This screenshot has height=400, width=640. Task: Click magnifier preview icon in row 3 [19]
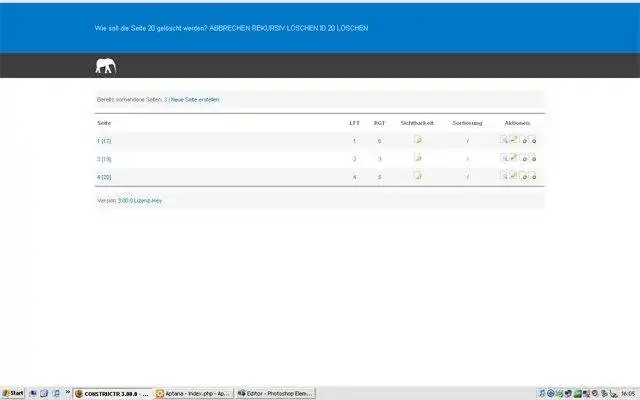[504, 158]
